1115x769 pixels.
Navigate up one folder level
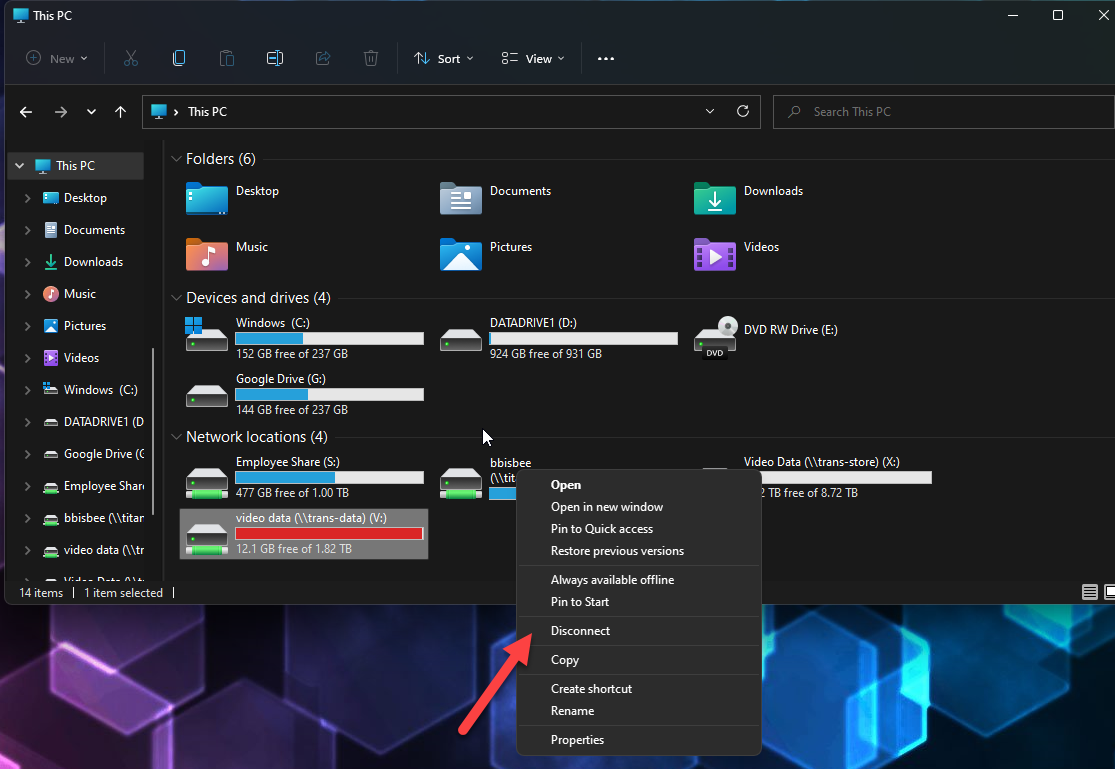click(x=120, y=111)
